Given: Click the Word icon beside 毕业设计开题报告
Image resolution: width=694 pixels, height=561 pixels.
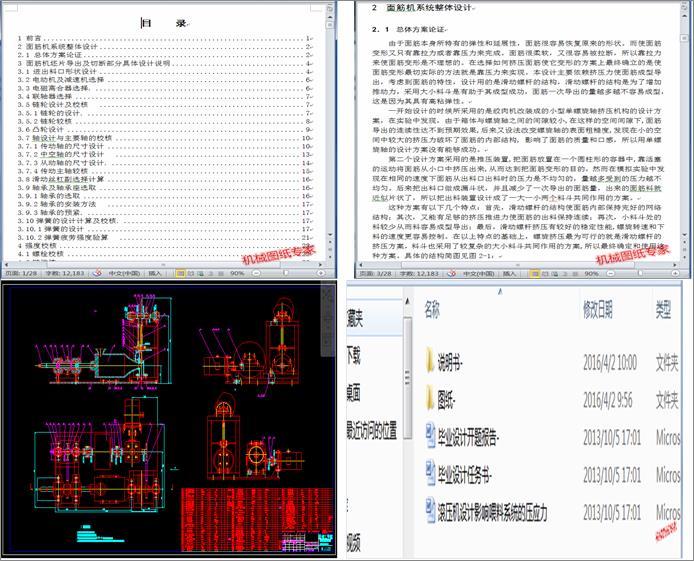Looking at the screenshot, I should tap(430, 436).
